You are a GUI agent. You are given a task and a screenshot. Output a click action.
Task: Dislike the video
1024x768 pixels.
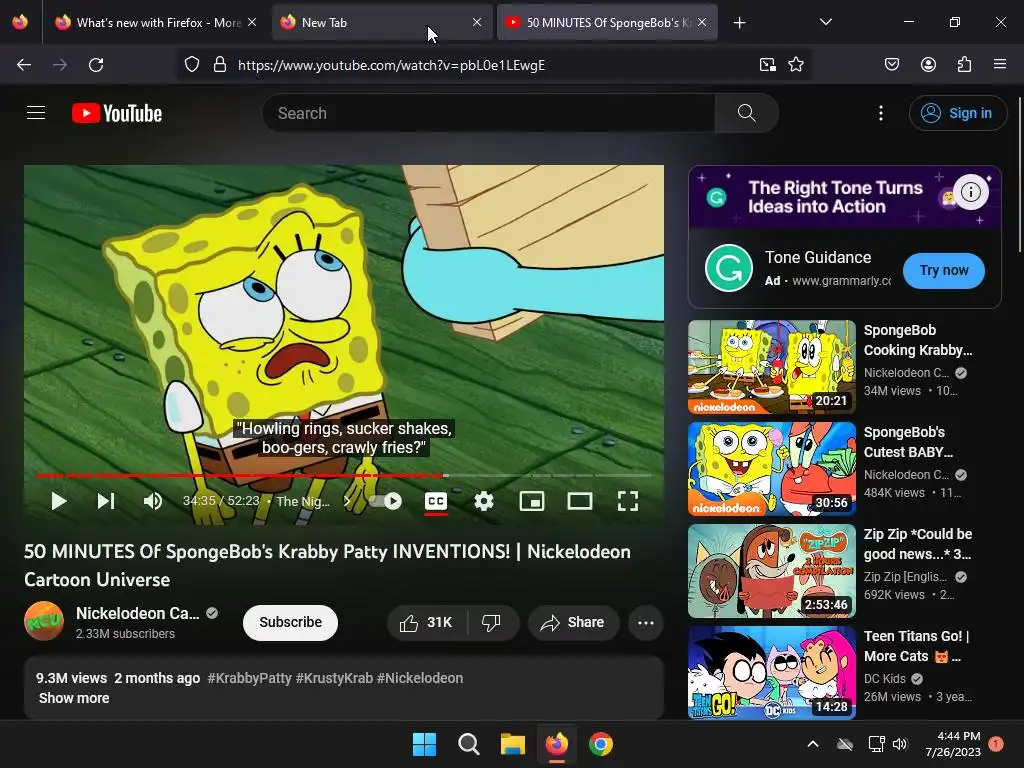[x=492, y=622]
